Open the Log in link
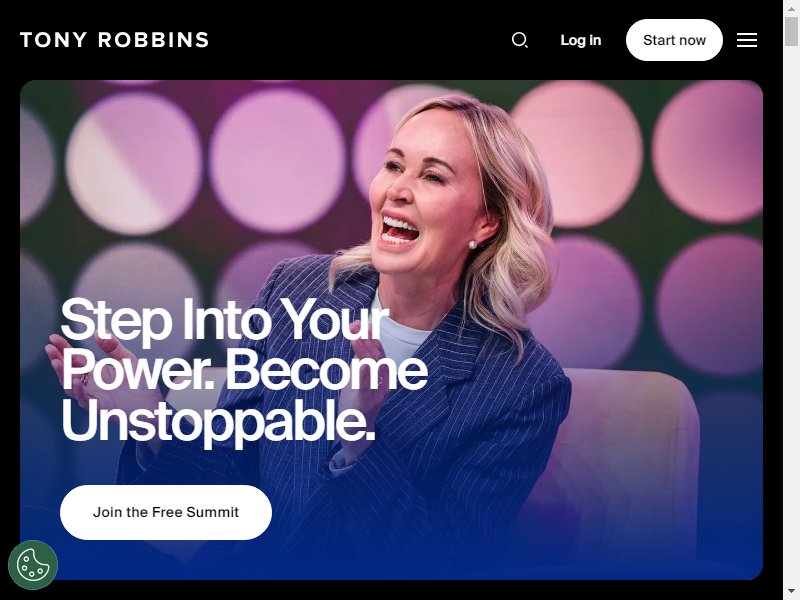Viewport: 800px width, 600px height. pyautogui.click(x=581, y=40)
